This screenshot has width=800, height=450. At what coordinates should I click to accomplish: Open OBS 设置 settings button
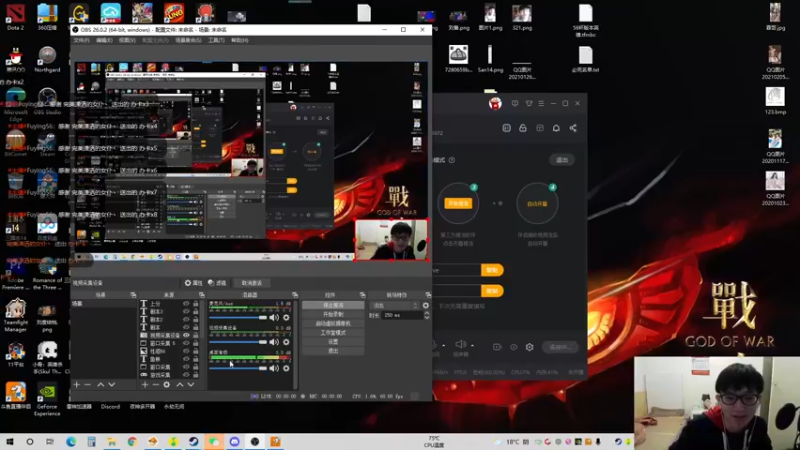333,342
